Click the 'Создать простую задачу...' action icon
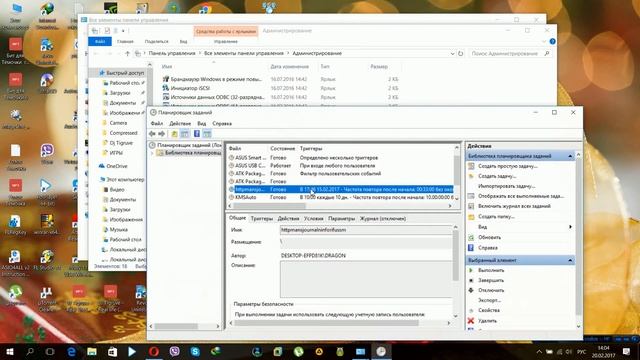This screenshot has height=360, width=640. (x=471, y=166)
